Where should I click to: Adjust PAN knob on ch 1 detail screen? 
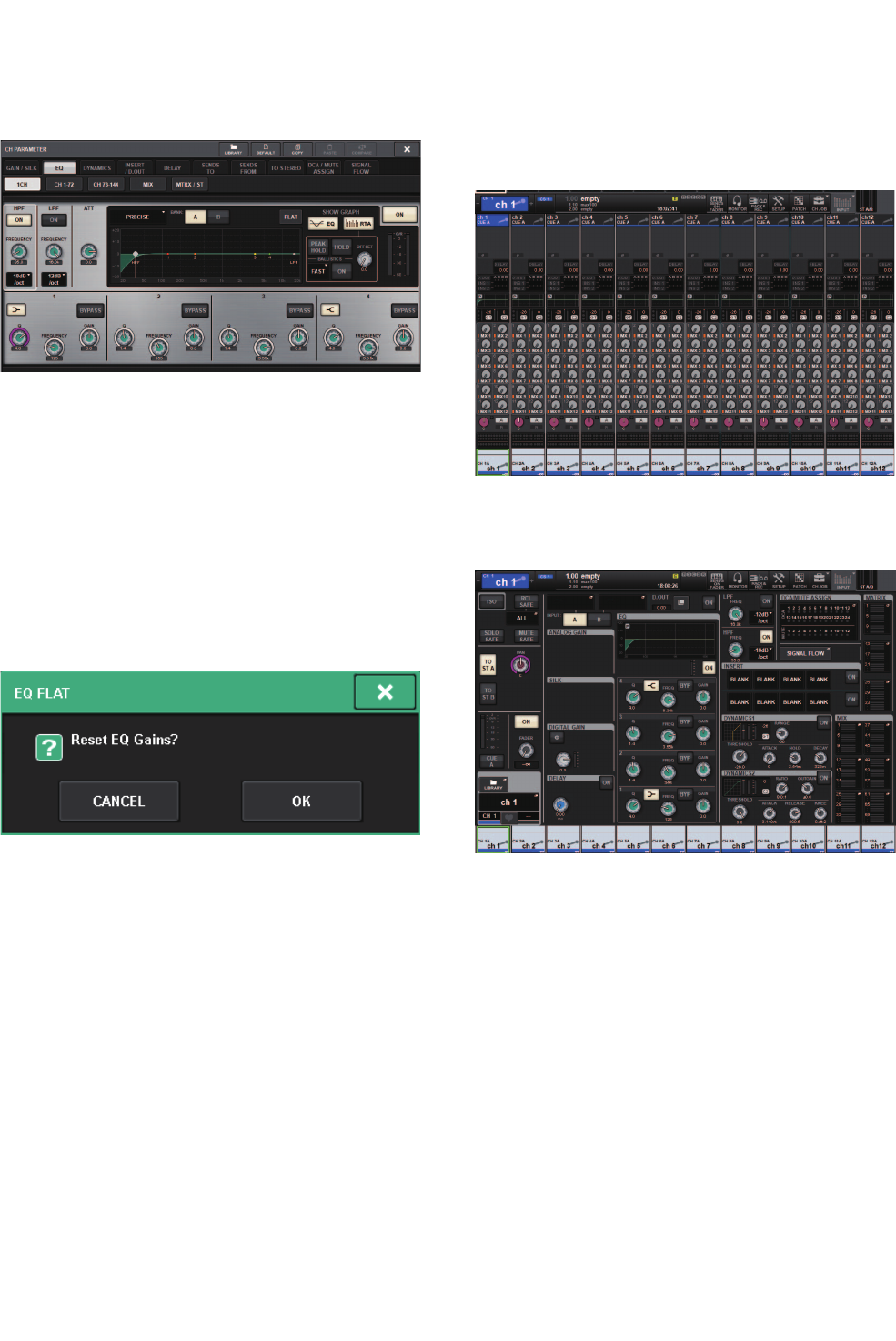coord(521,664)
